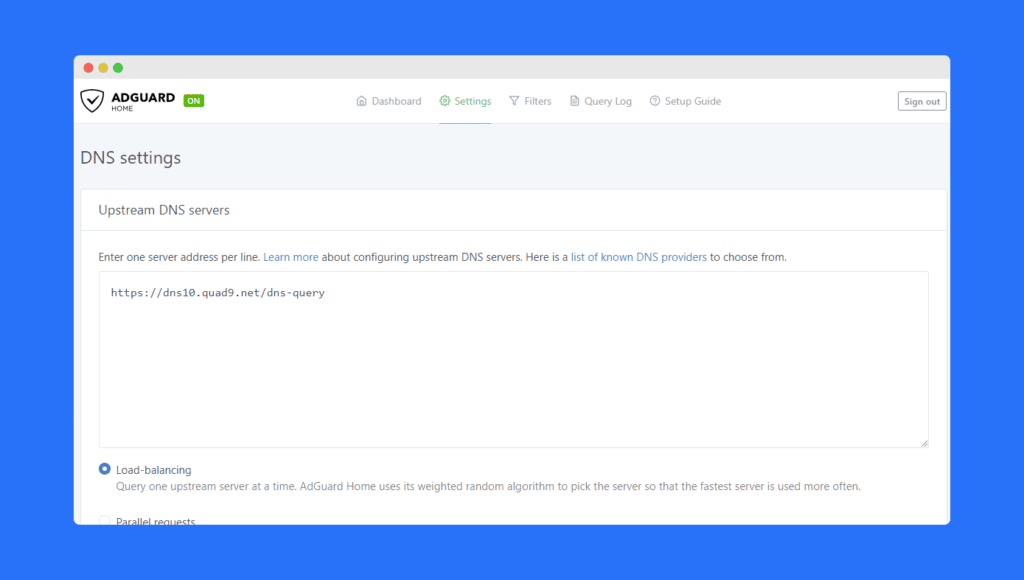Open the Settings text menu
This screenshot has height=580, width=1024.
coord(473,101)
